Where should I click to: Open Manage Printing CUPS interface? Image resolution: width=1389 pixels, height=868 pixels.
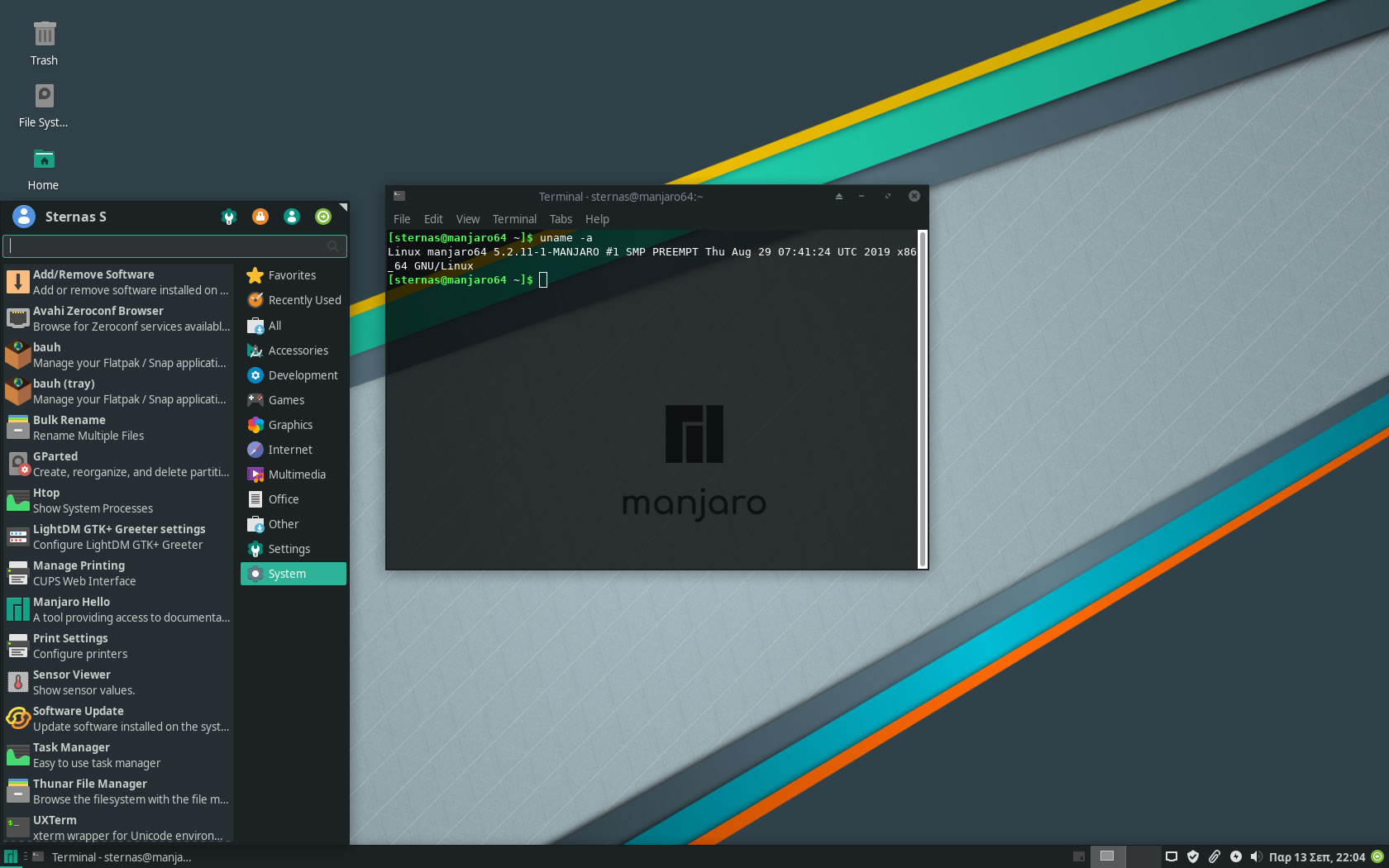pyautogui.click(x=118, y=573)
